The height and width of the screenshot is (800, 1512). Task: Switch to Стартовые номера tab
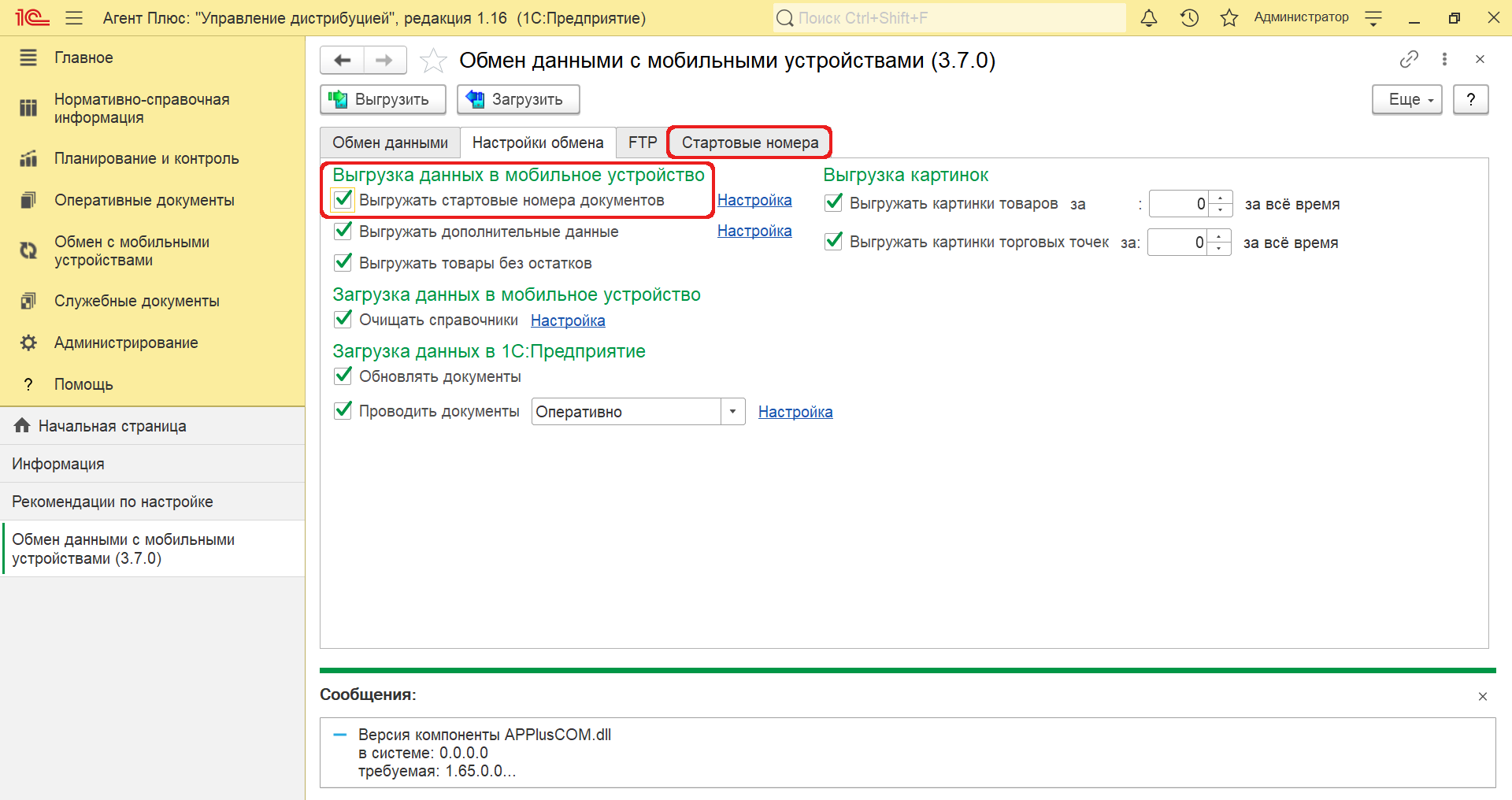click(750, 143)
